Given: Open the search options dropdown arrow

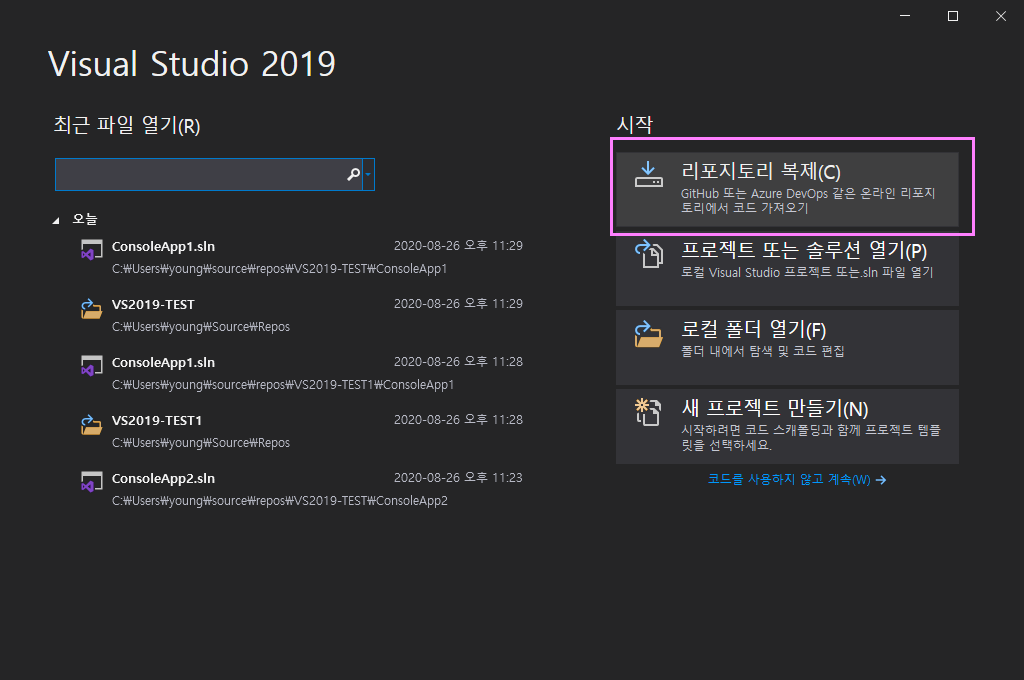Looking at the screenshot, I should click(x=368, y=174).
